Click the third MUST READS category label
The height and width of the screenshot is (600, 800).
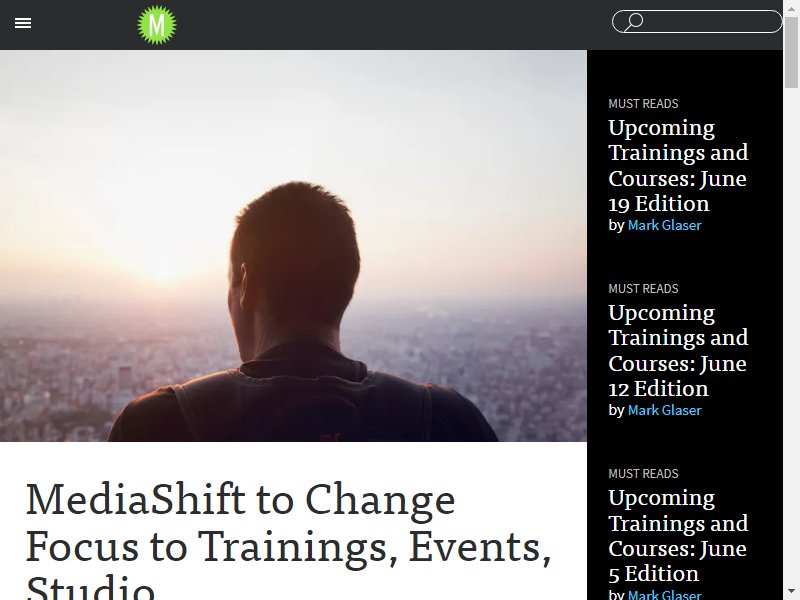pos(643,473)
